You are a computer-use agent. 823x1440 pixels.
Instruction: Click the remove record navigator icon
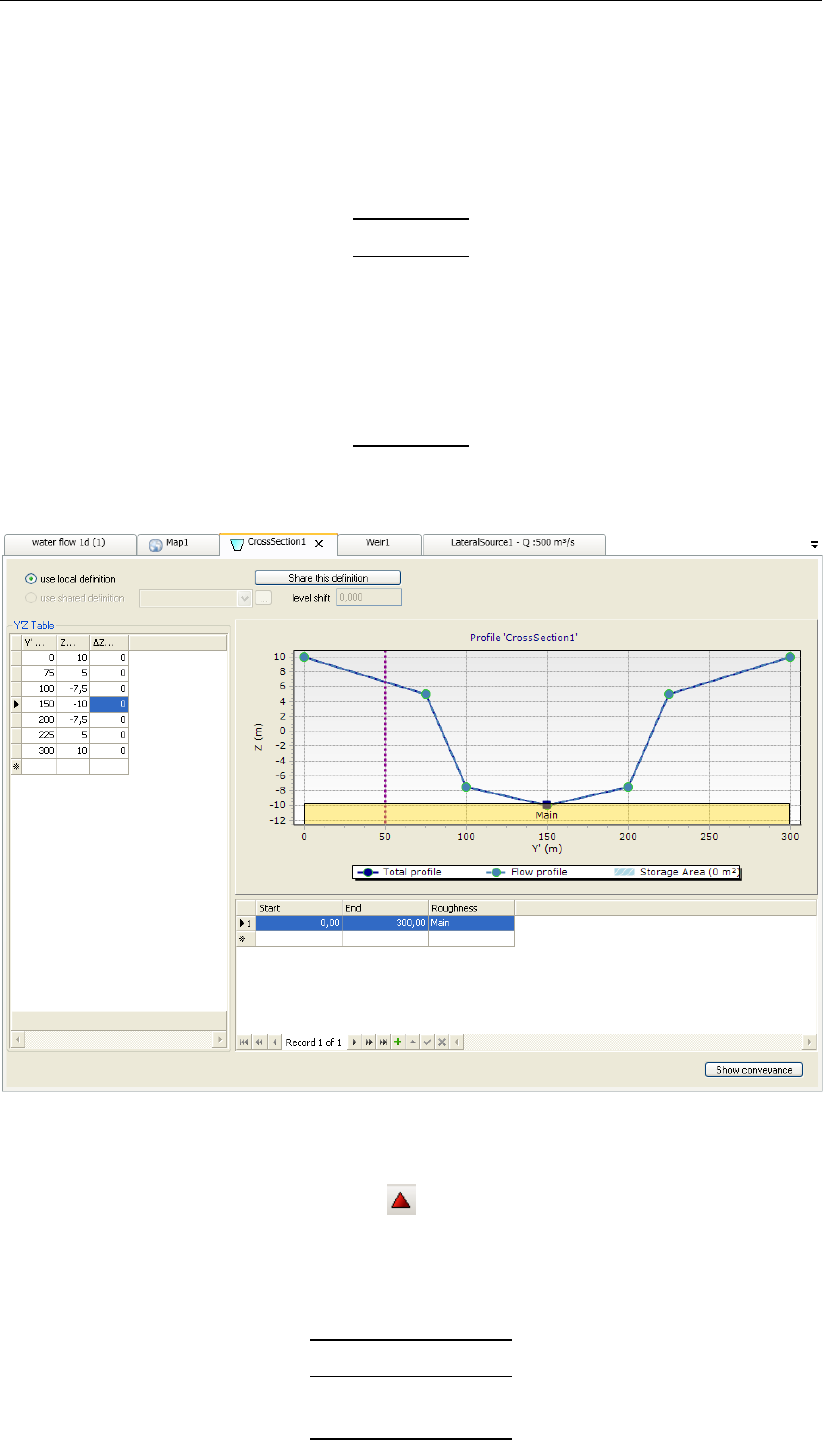pos(412,1042)
